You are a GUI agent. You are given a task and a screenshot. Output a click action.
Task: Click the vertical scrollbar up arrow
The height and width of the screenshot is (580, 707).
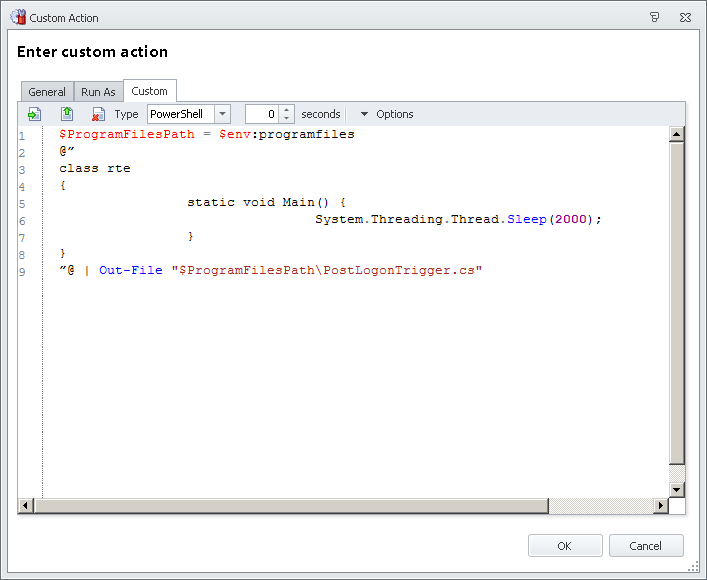677,134
